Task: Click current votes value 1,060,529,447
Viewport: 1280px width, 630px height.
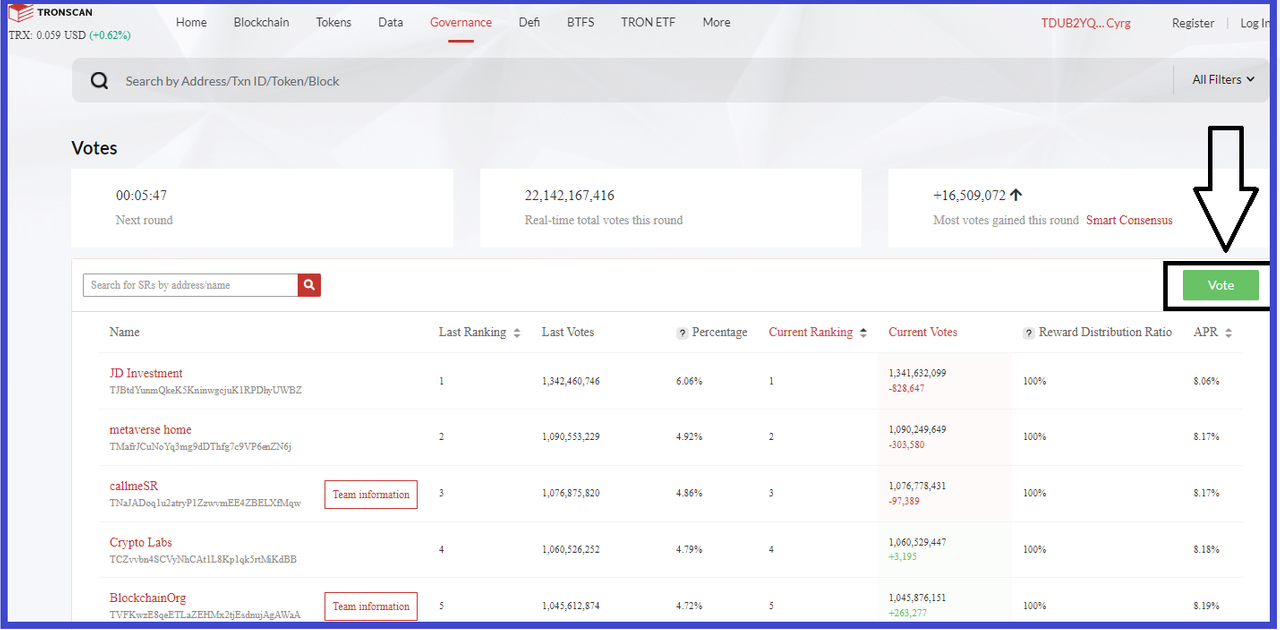Action: (918, 542)
